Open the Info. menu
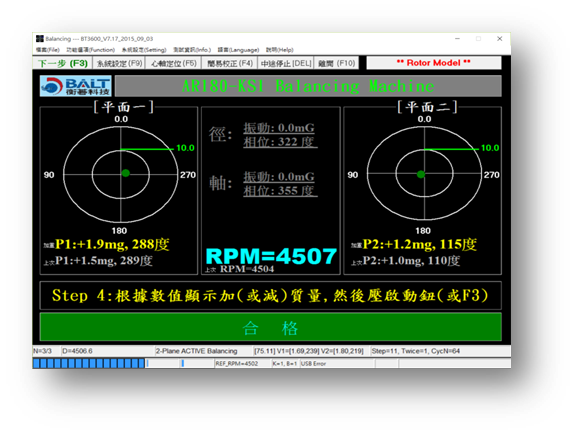Viewport: 576px width, 434px height. (x=192, y=50)
